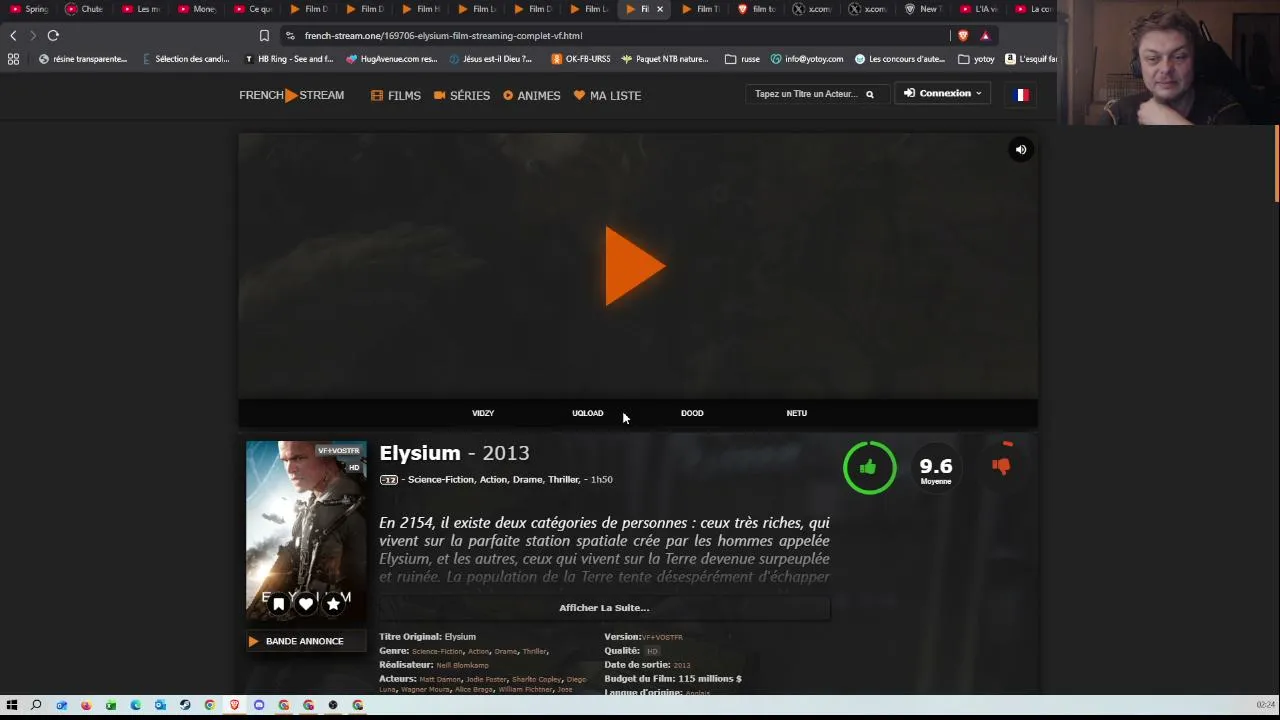Open the info@yotoy.com bookmark
The height and width of the screenshot is (720, 1280).
(x=807, y=59)
